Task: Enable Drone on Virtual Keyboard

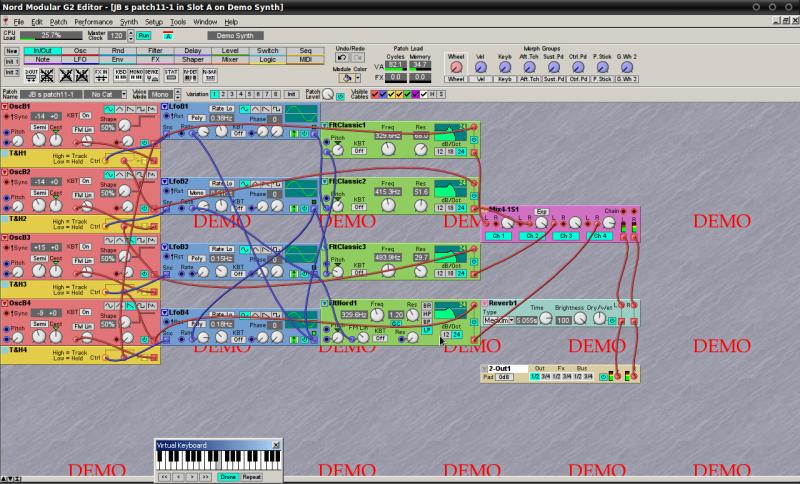Action: [x=228, y=477]
